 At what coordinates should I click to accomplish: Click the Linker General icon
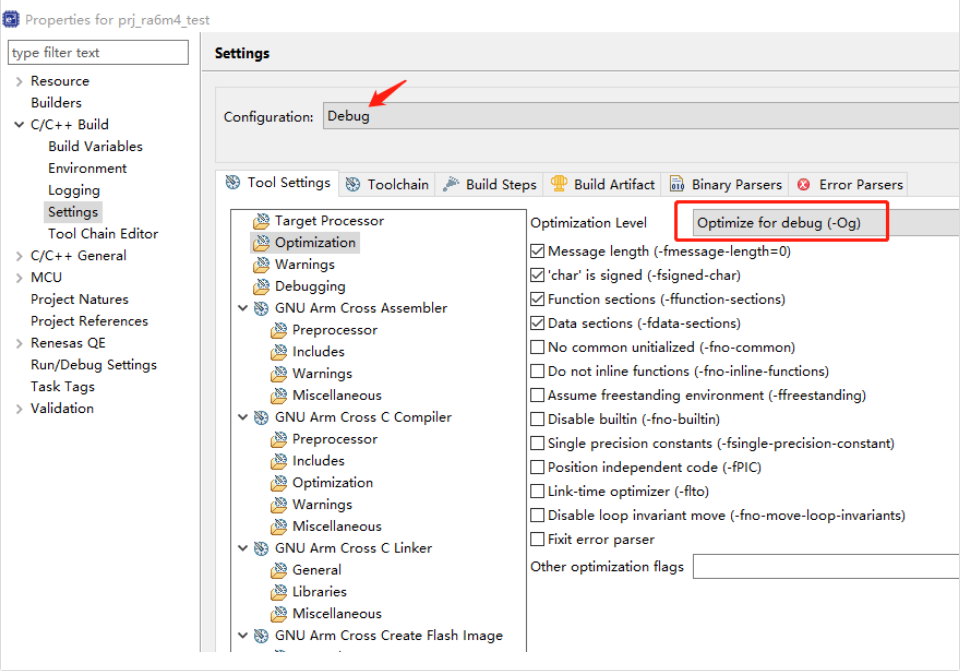(279, 570)
